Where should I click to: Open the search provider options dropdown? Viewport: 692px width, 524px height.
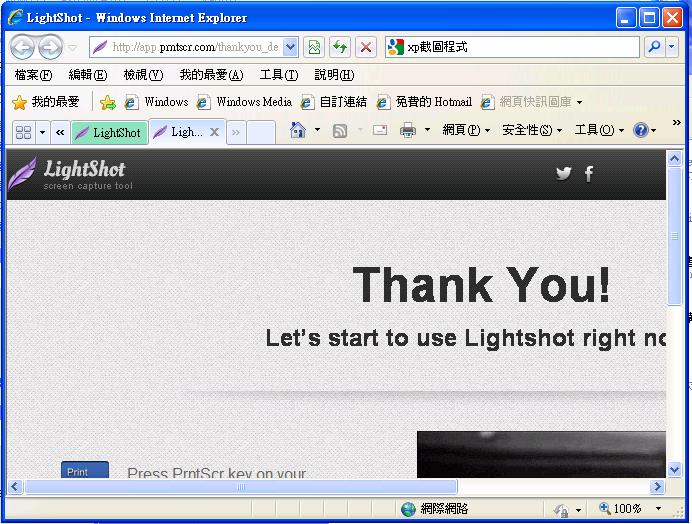tap(672, 46)
